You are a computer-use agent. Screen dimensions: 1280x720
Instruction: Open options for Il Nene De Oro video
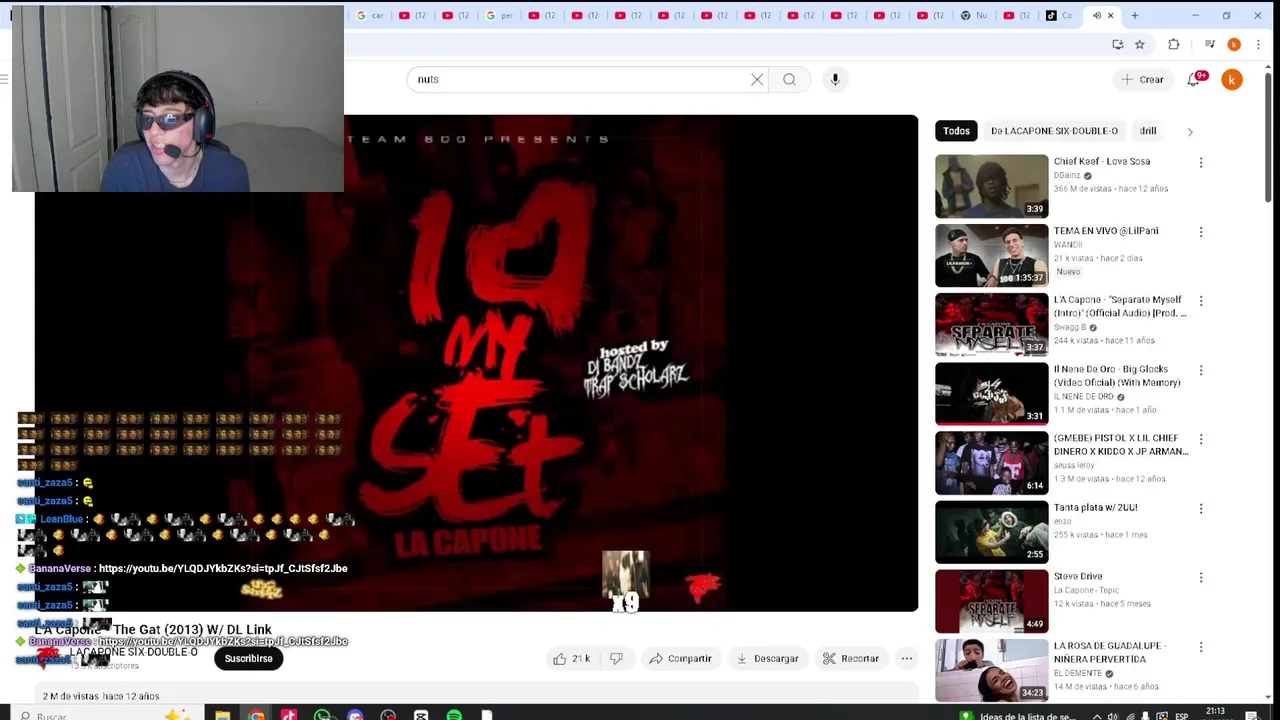[1201, 370]
